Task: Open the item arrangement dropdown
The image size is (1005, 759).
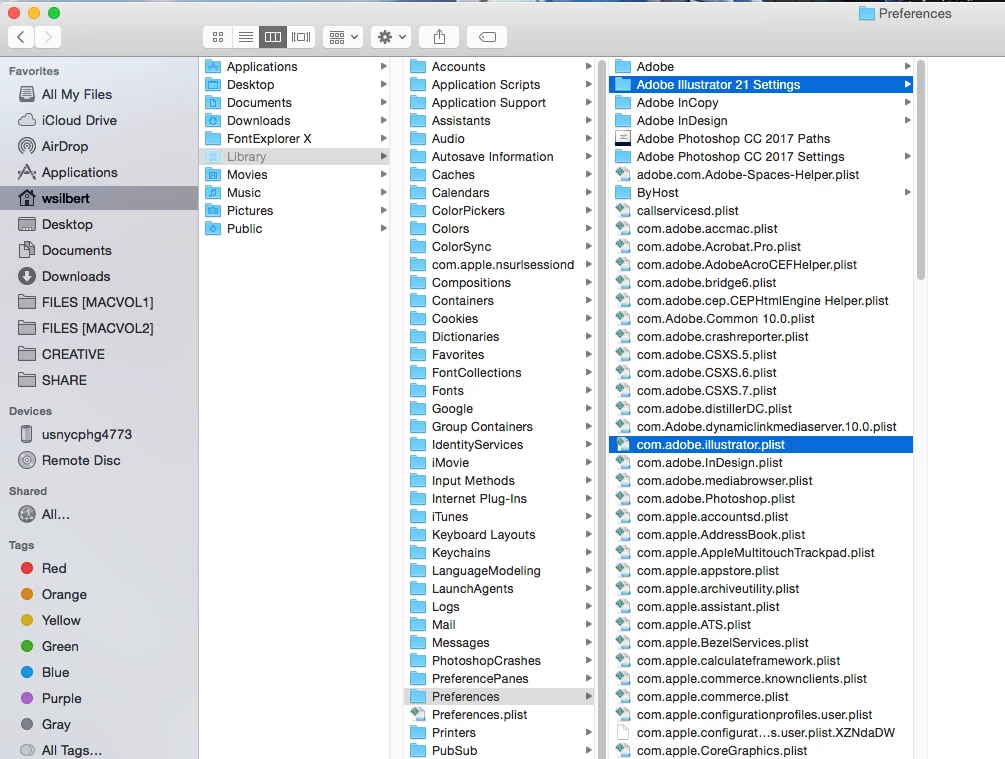Action: pyautogui.click(x=343, y=37)
